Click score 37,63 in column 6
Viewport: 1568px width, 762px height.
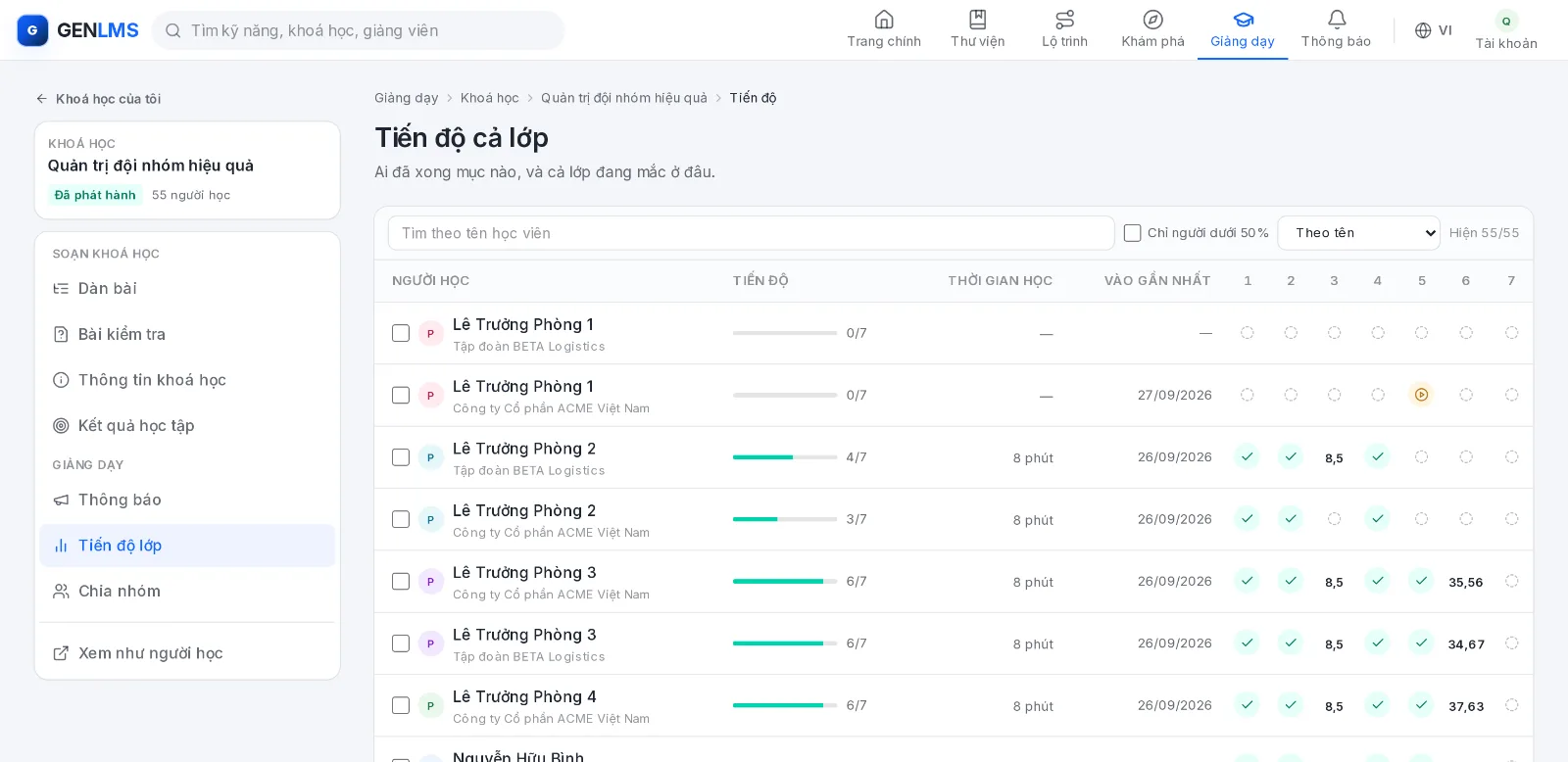click(1466, 706)
